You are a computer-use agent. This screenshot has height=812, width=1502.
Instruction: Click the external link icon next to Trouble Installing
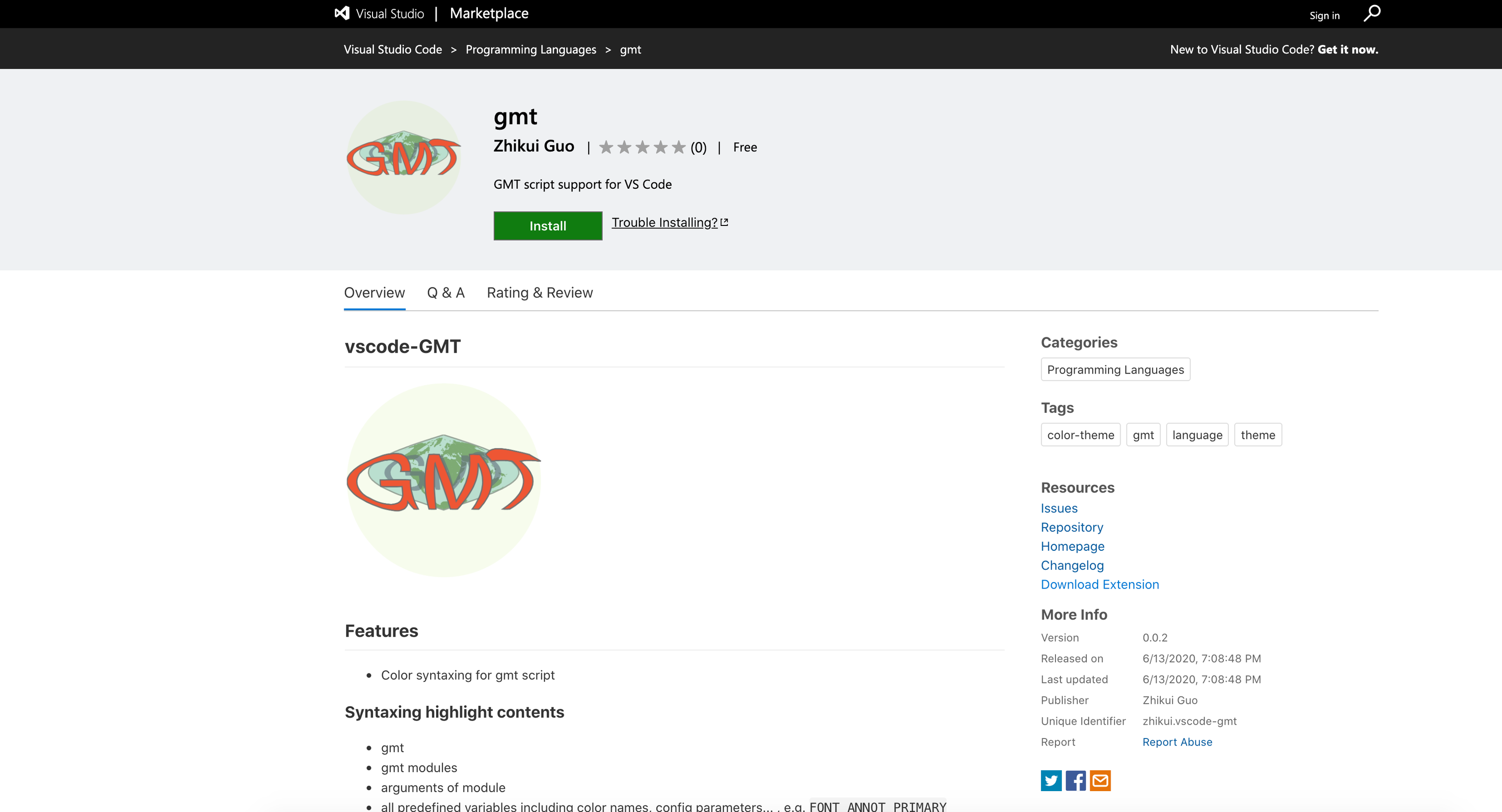point(725,221)
